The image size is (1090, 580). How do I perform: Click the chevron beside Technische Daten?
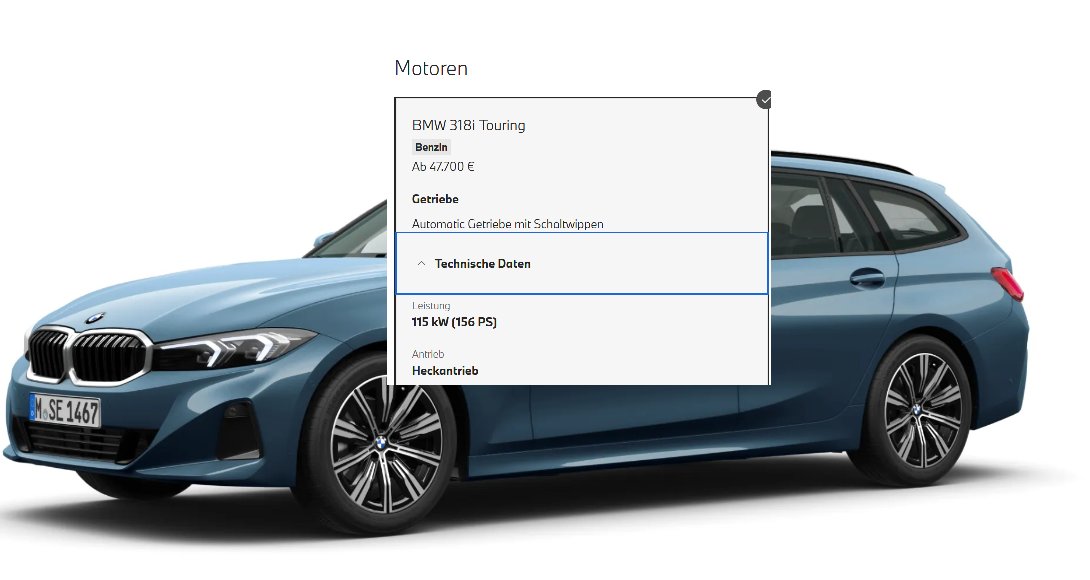click(x=421, y=264)
